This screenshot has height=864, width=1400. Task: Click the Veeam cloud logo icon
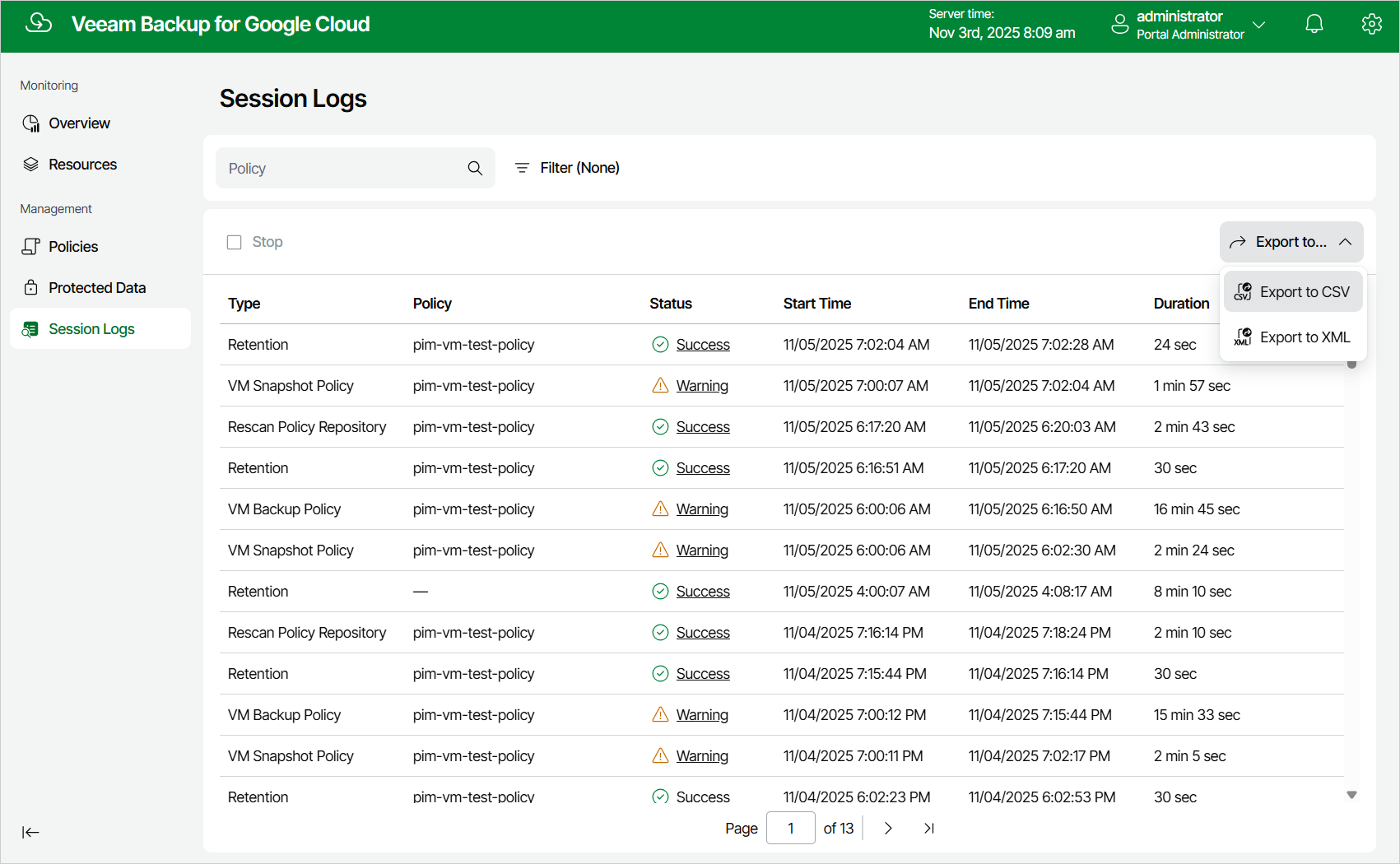[x=39, y=24]
